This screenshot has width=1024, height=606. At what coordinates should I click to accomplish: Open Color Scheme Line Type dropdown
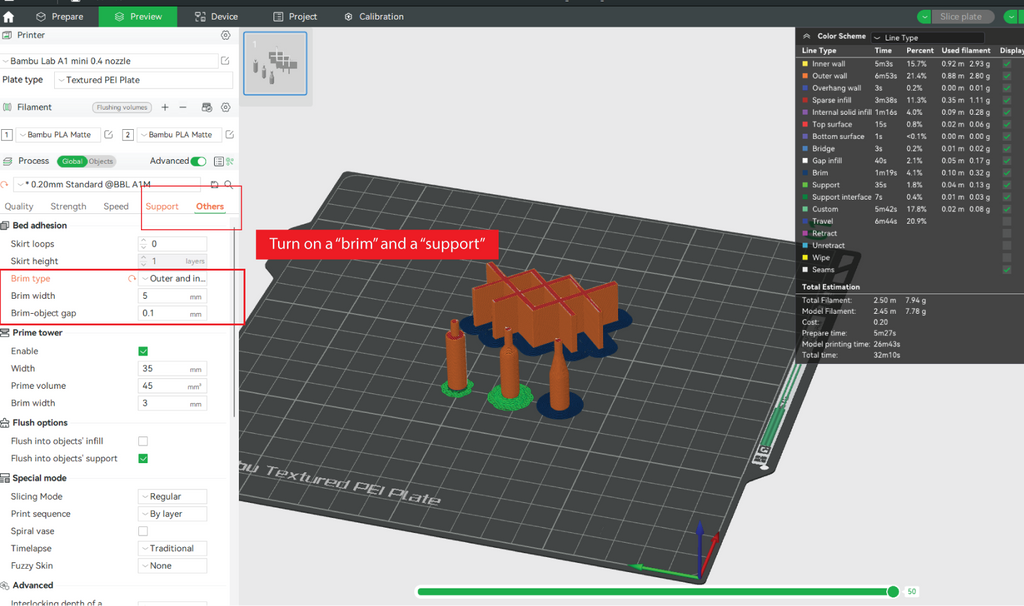(x=927, y=38)
